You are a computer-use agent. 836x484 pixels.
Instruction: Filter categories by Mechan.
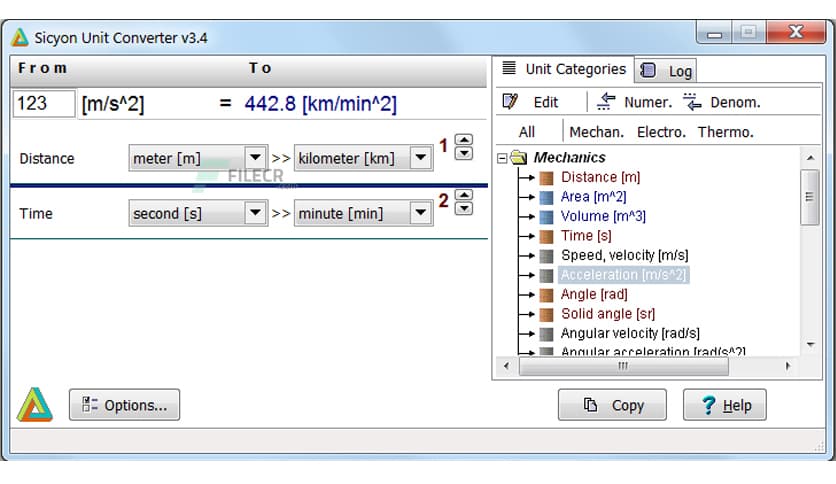pos(597,132)
